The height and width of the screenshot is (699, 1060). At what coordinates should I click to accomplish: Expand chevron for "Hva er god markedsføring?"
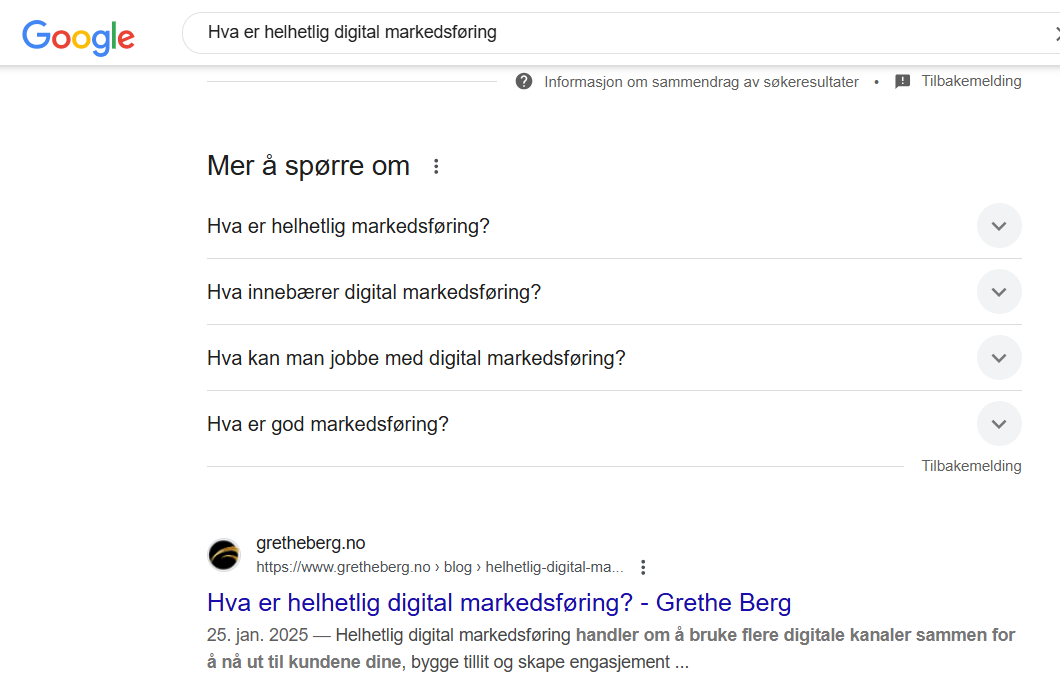coord(998,424)
